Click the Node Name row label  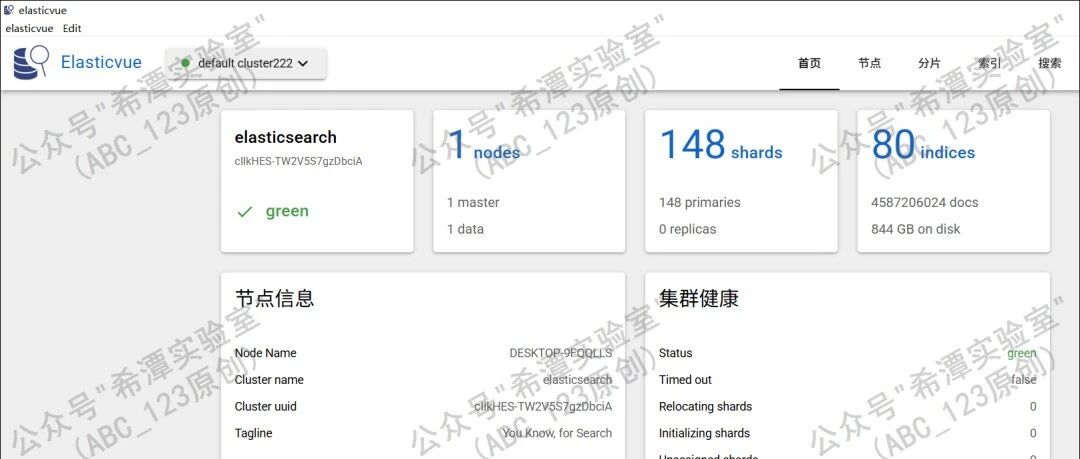(265, 353)
